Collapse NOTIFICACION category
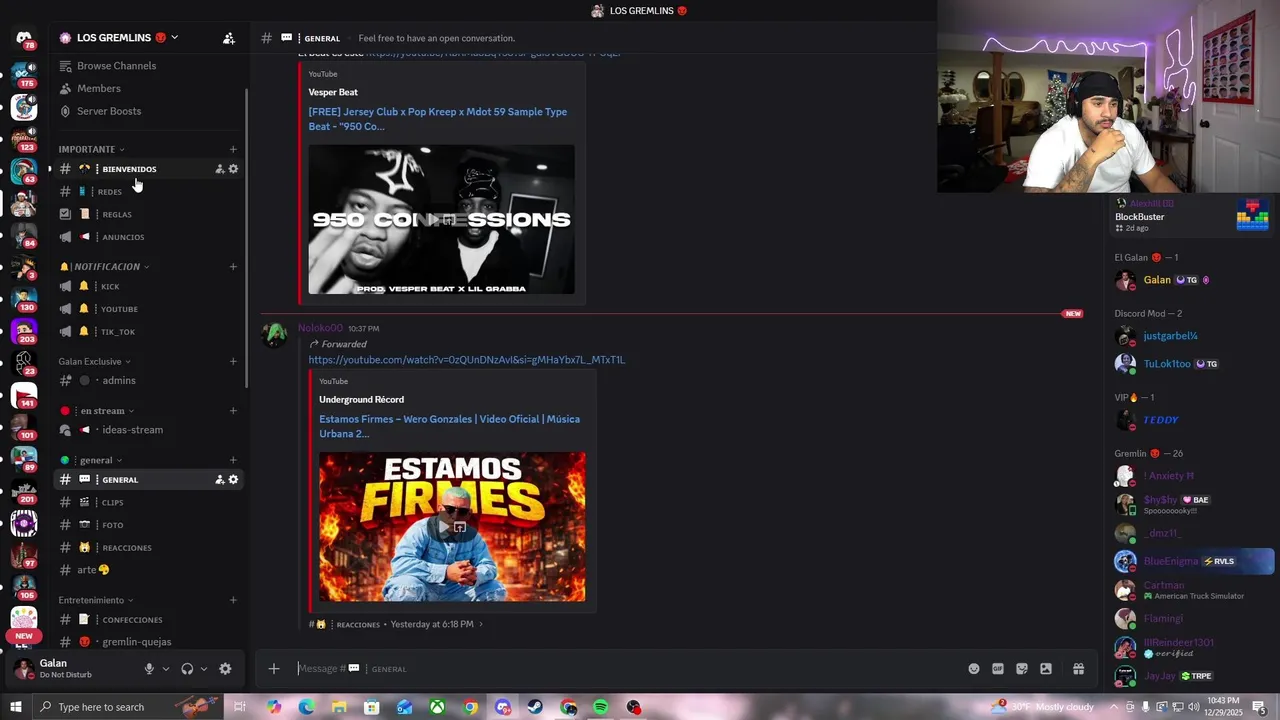This screenshot has width=1280, height=720. pos(104,267)
